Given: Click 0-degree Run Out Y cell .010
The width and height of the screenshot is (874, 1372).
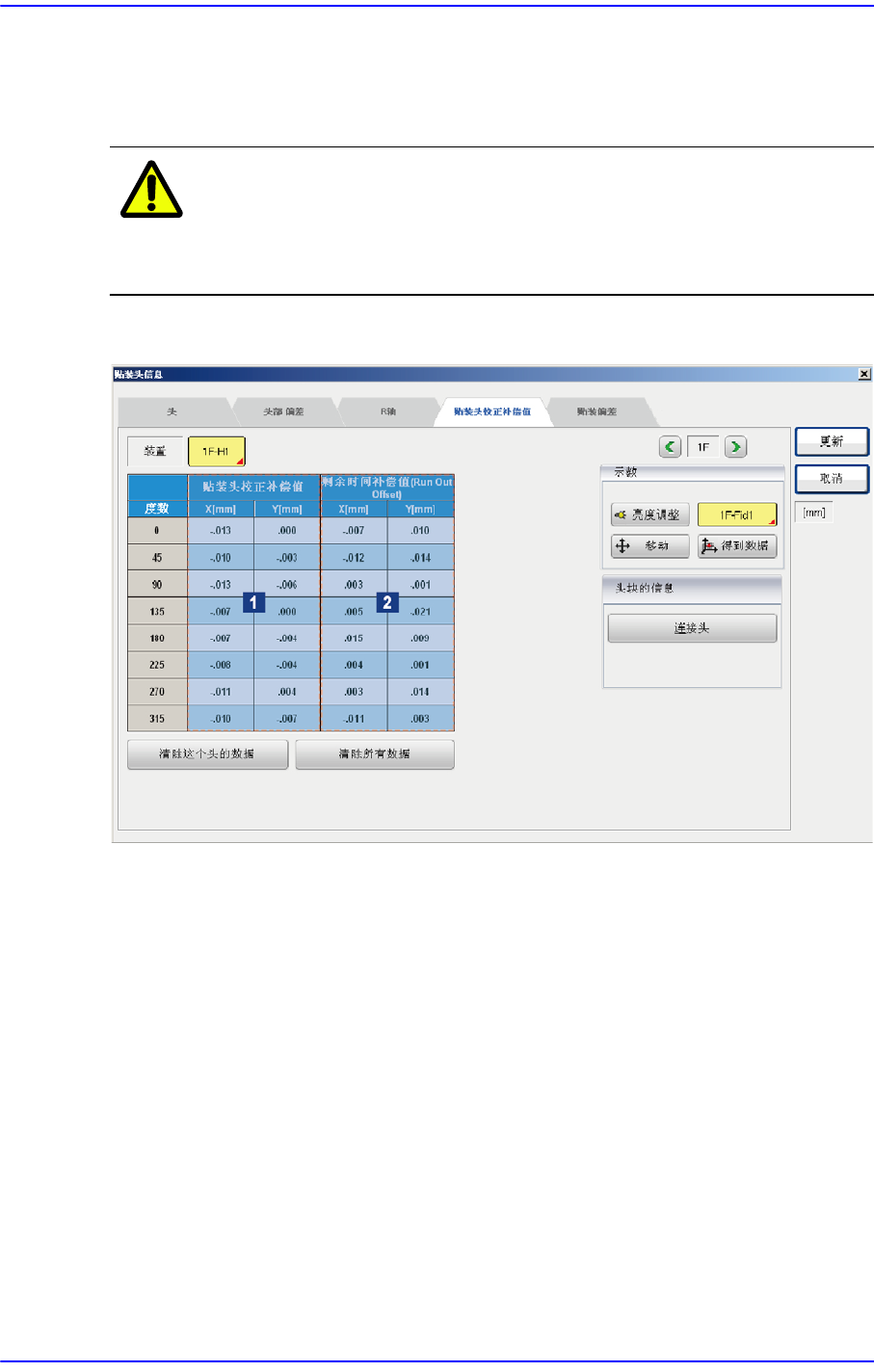Looking at the screenshot, I should click(421, 531).
